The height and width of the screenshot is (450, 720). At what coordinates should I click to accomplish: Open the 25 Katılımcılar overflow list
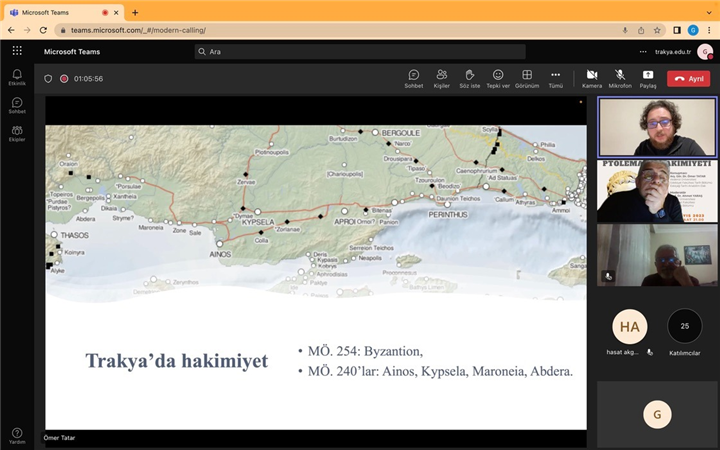pyautogui.click(x=685, y=326)
